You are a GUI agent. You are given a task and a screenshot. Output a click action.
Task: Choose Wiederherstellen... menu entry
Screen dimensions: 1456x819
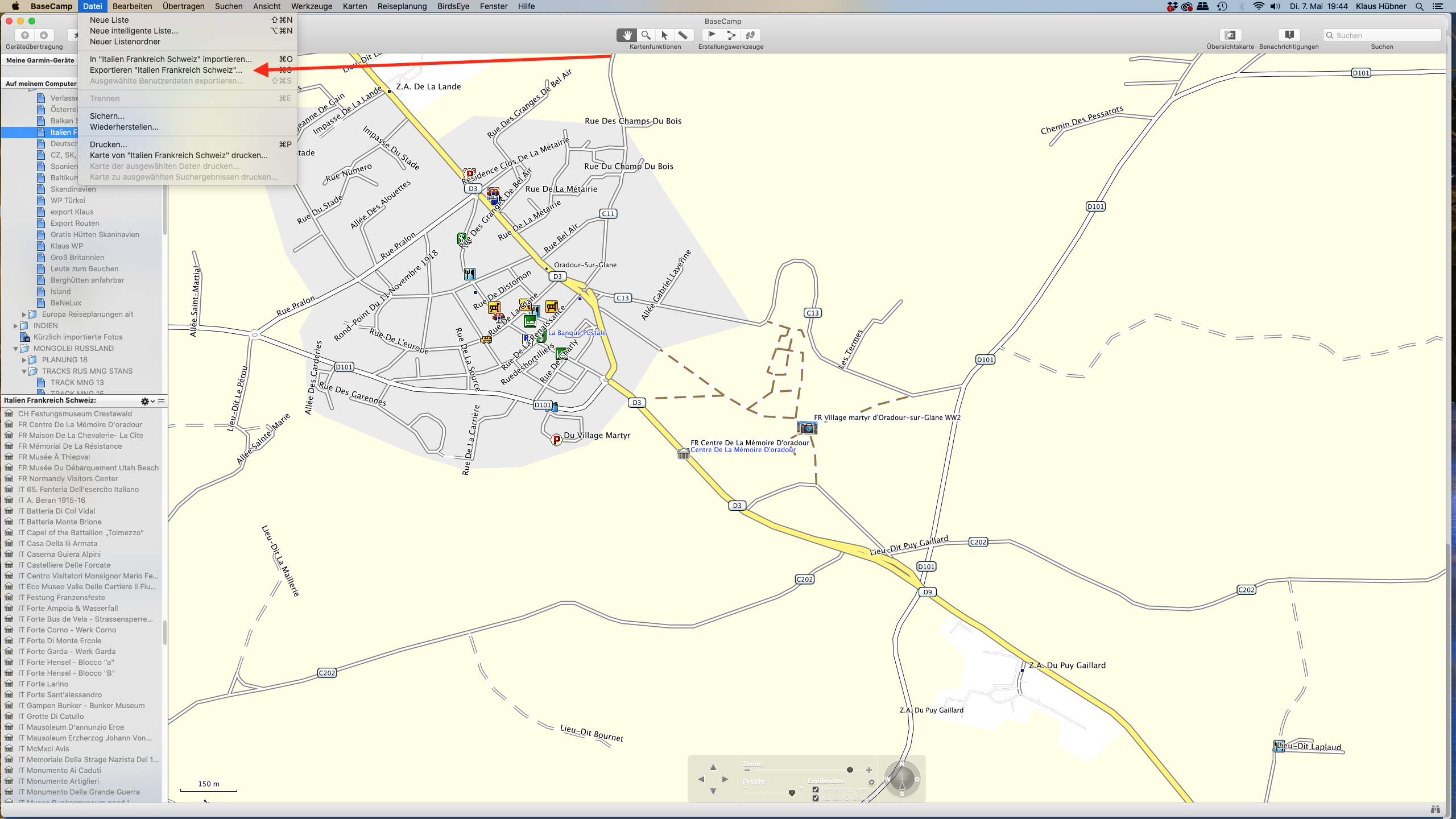(188, 127)
